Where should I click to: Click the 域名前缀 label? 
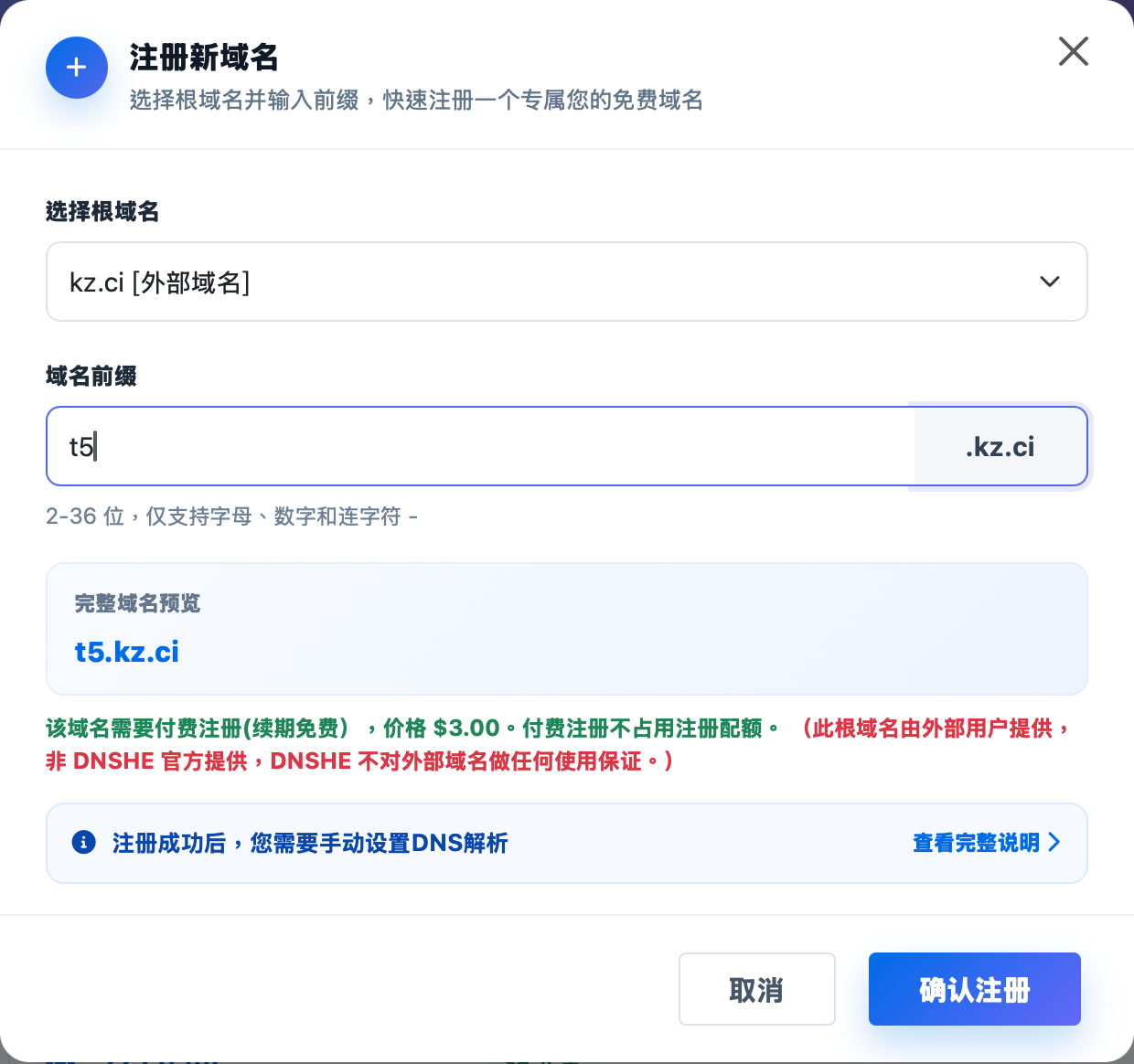91,377
